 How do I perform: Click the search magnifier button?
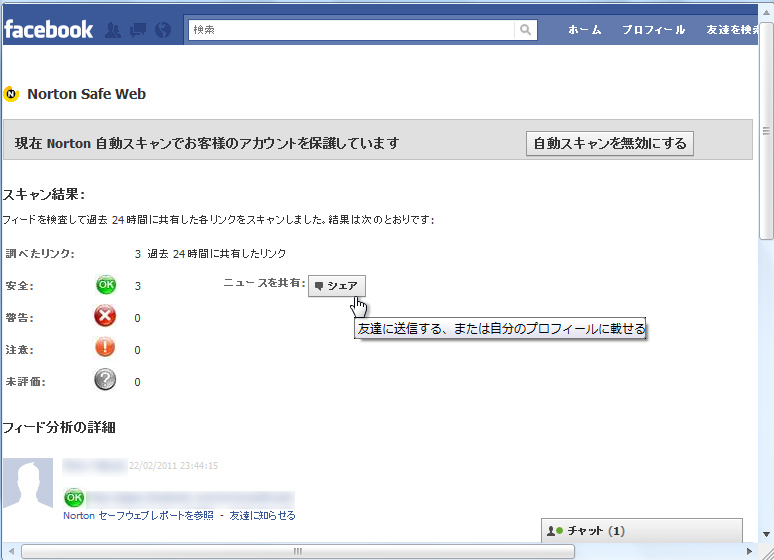point(526,30)
